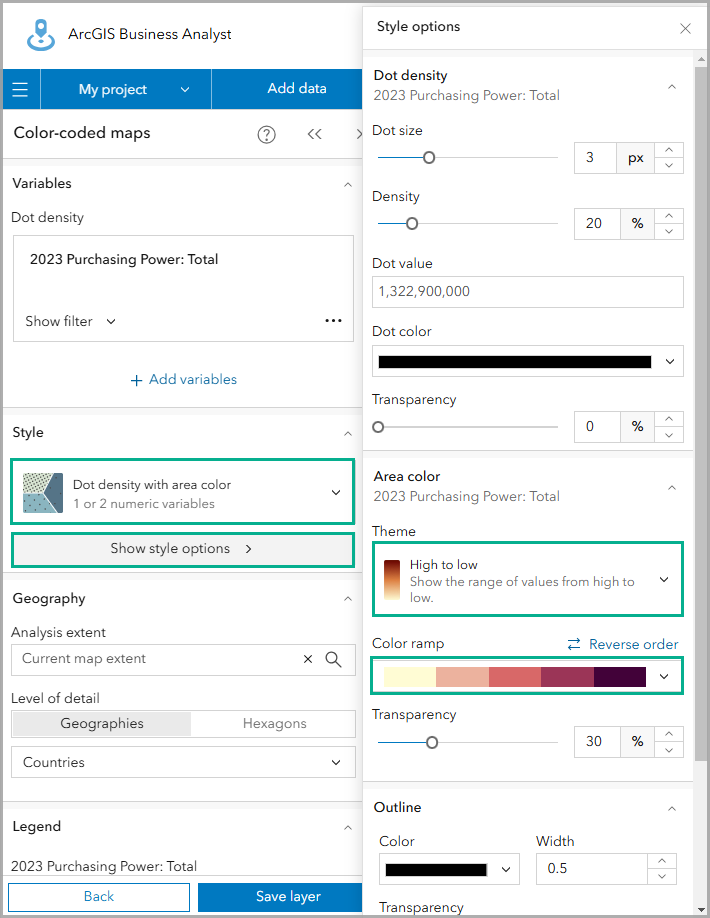Collapse panel with double chevron icon
The width and height of the screenshot is (710, 918).
[315, 134]
